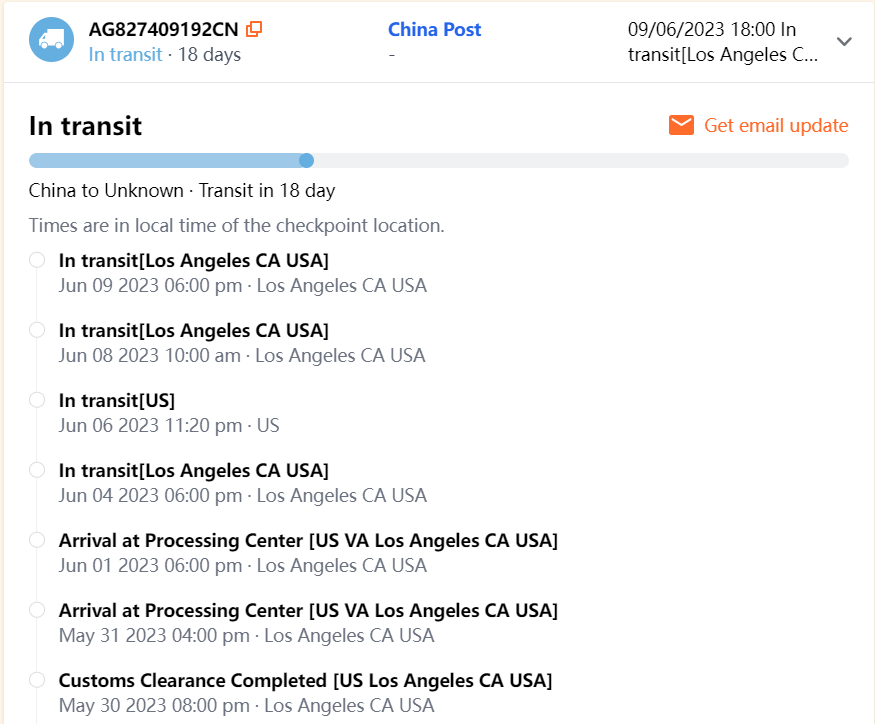
Task: Click the Jun 01 Processing Center checkpoint marker
Action: (37, 540)
